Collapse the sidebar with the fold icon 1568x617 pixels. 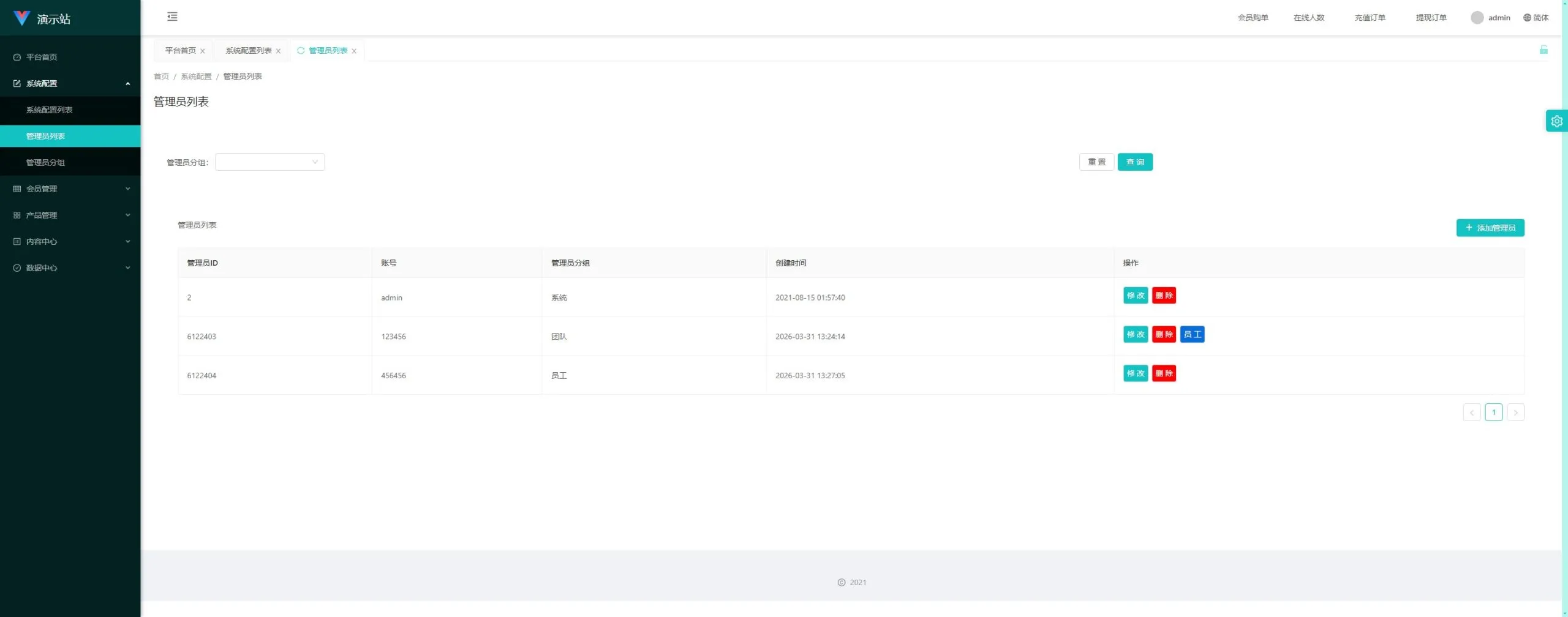click(x=172, y=17)
